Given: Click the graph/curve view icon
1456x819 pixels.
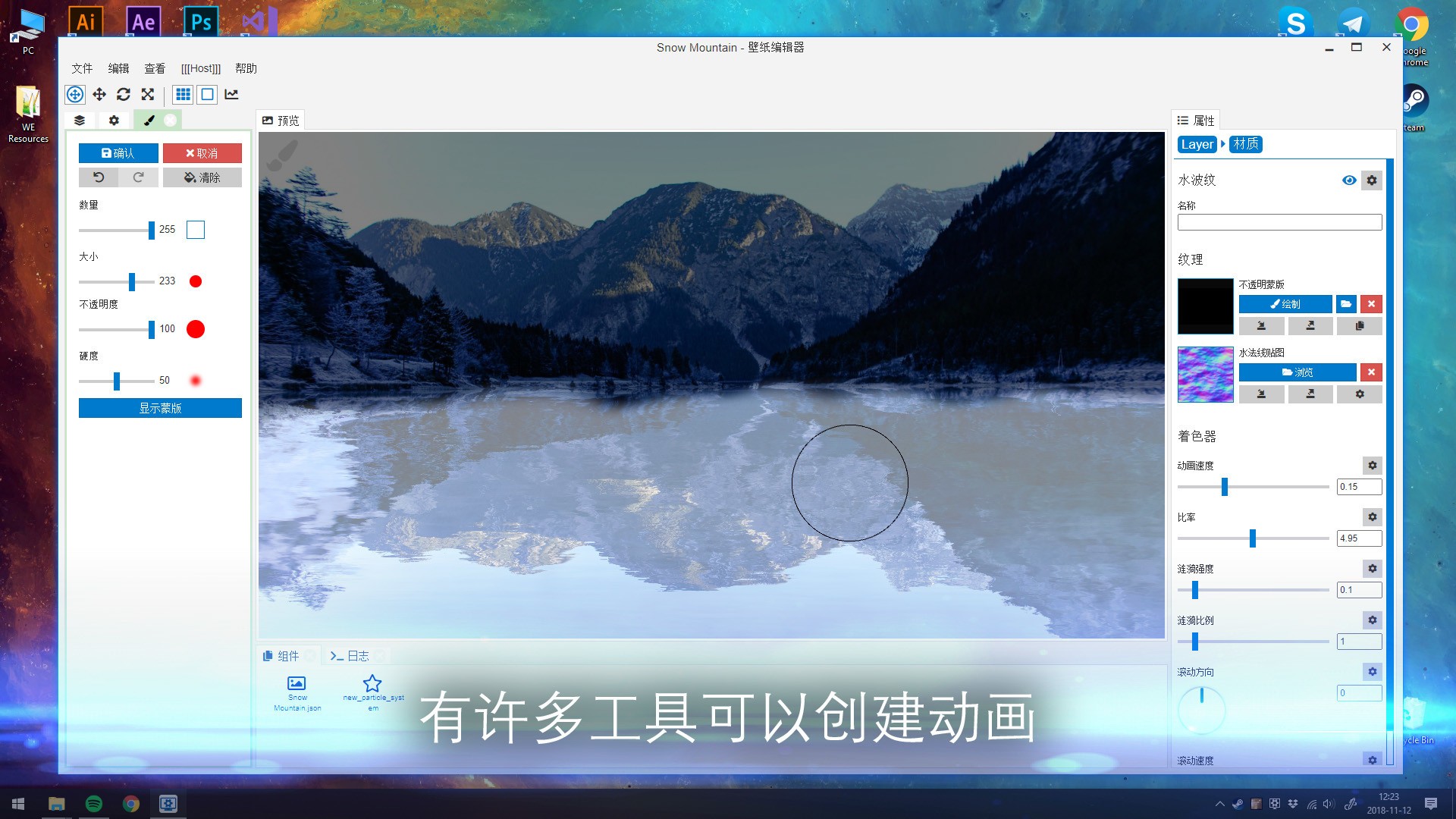Looking at the screenshot, I should click(x=232, y=94).
